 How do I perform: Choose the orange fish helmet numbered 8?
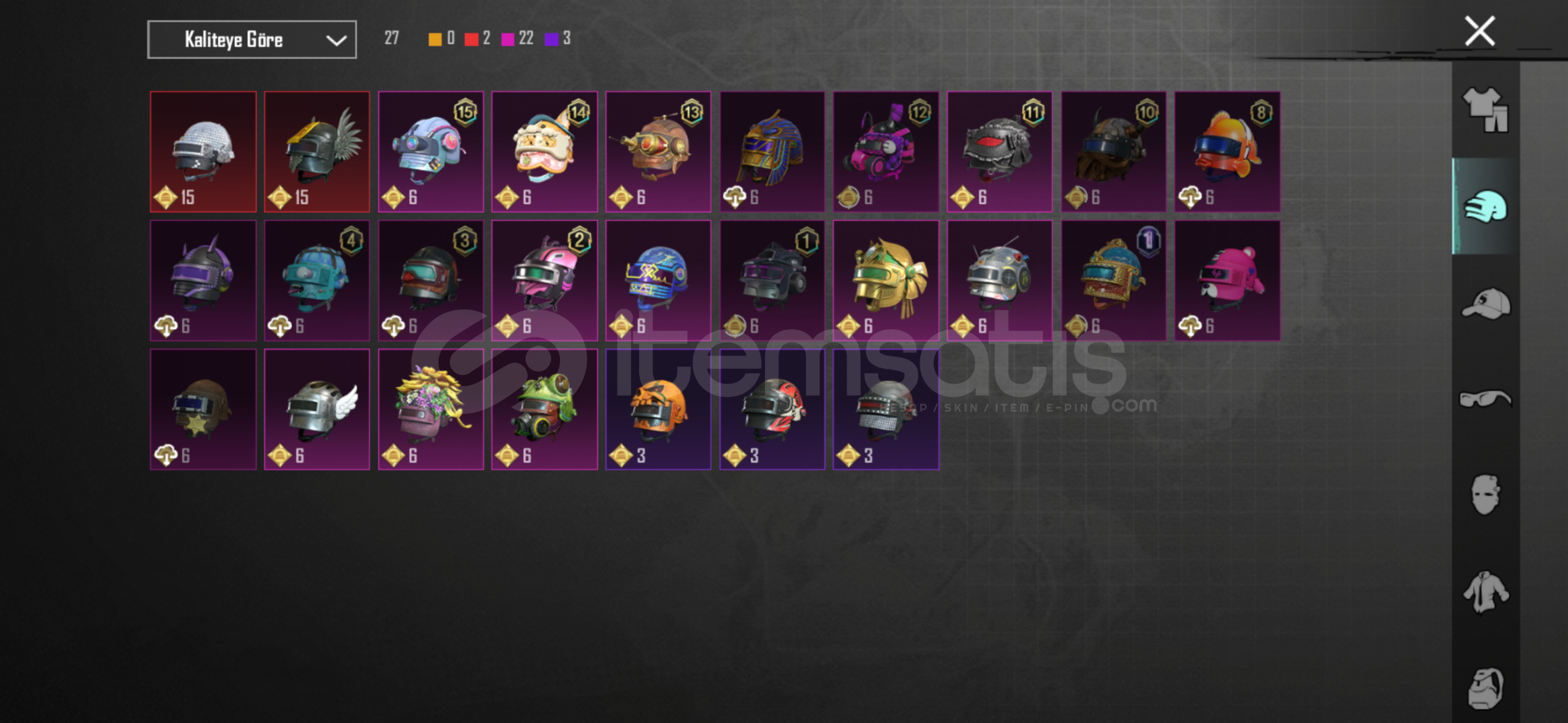pyautogui.click(x=1227, y=152)
